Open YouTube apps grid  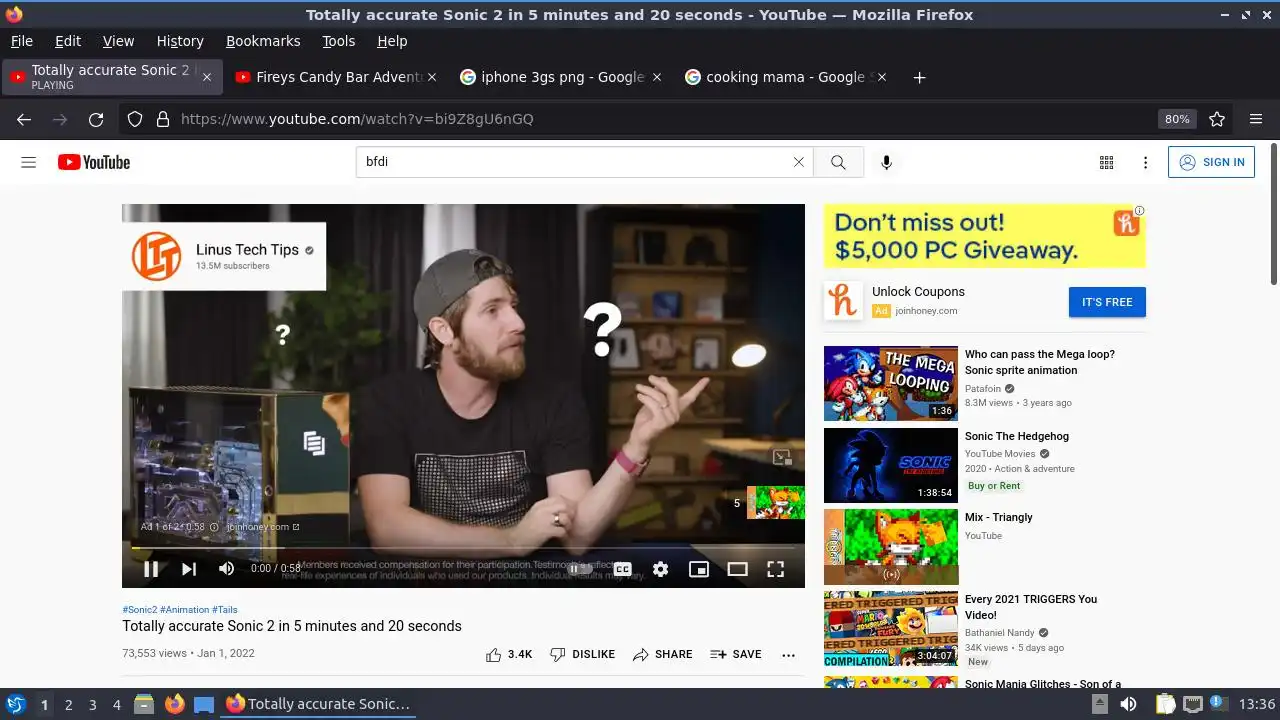(1106, 162)
